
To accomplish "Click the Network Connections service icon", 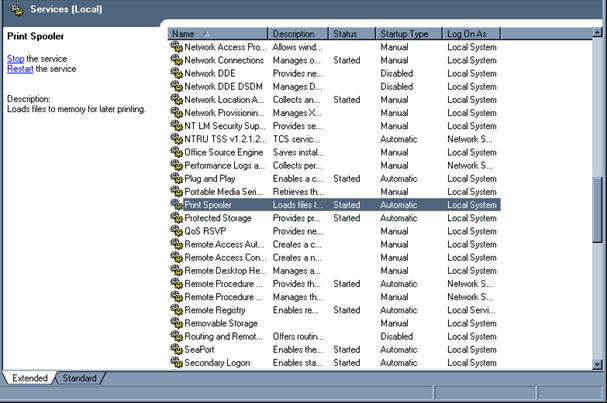I will click(176, 60).
